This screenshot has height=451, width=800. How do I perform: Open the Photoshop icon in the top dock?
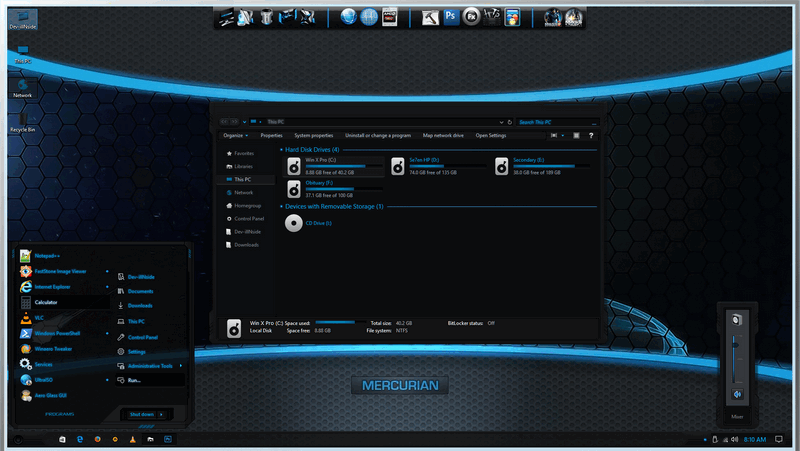pos(451,17)
